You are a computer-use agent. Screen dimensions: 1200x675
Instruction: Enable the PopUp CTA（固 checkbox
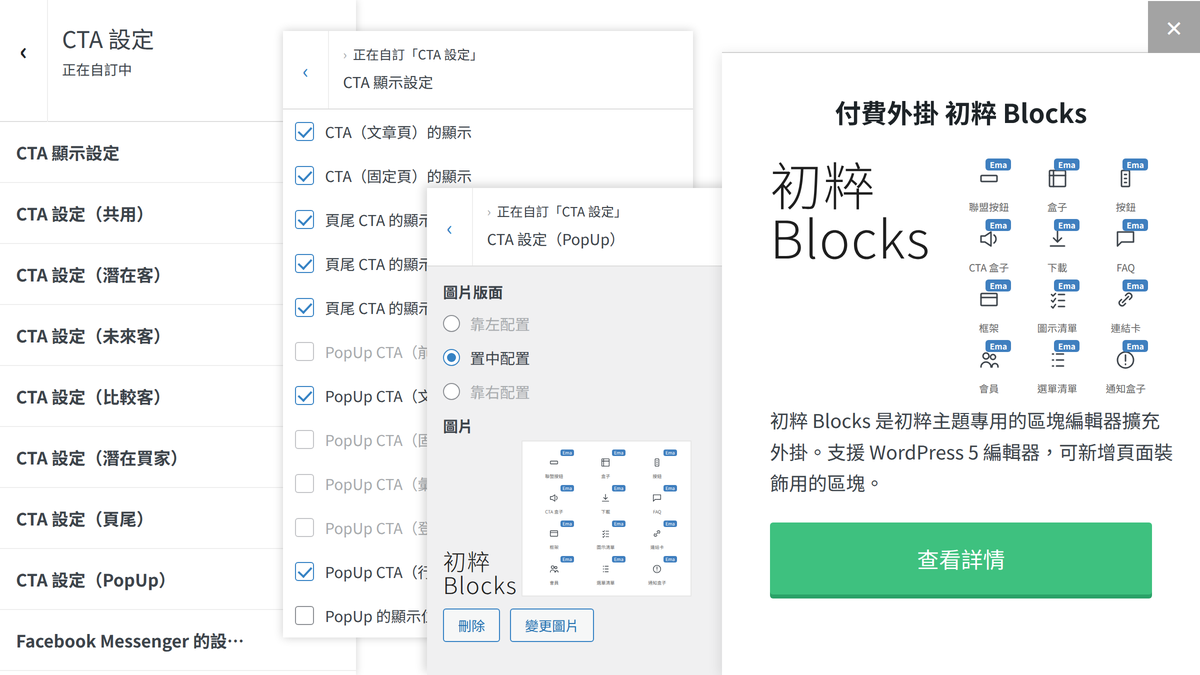(305, 440)
